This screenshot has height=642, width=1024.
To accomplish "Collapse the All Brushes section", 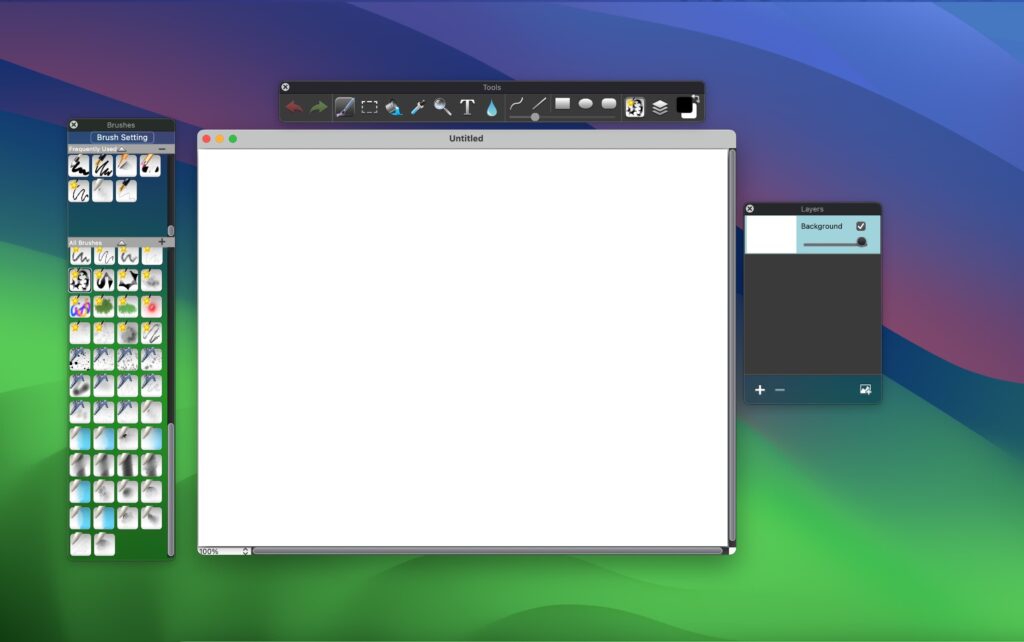I will pos(122,242).
